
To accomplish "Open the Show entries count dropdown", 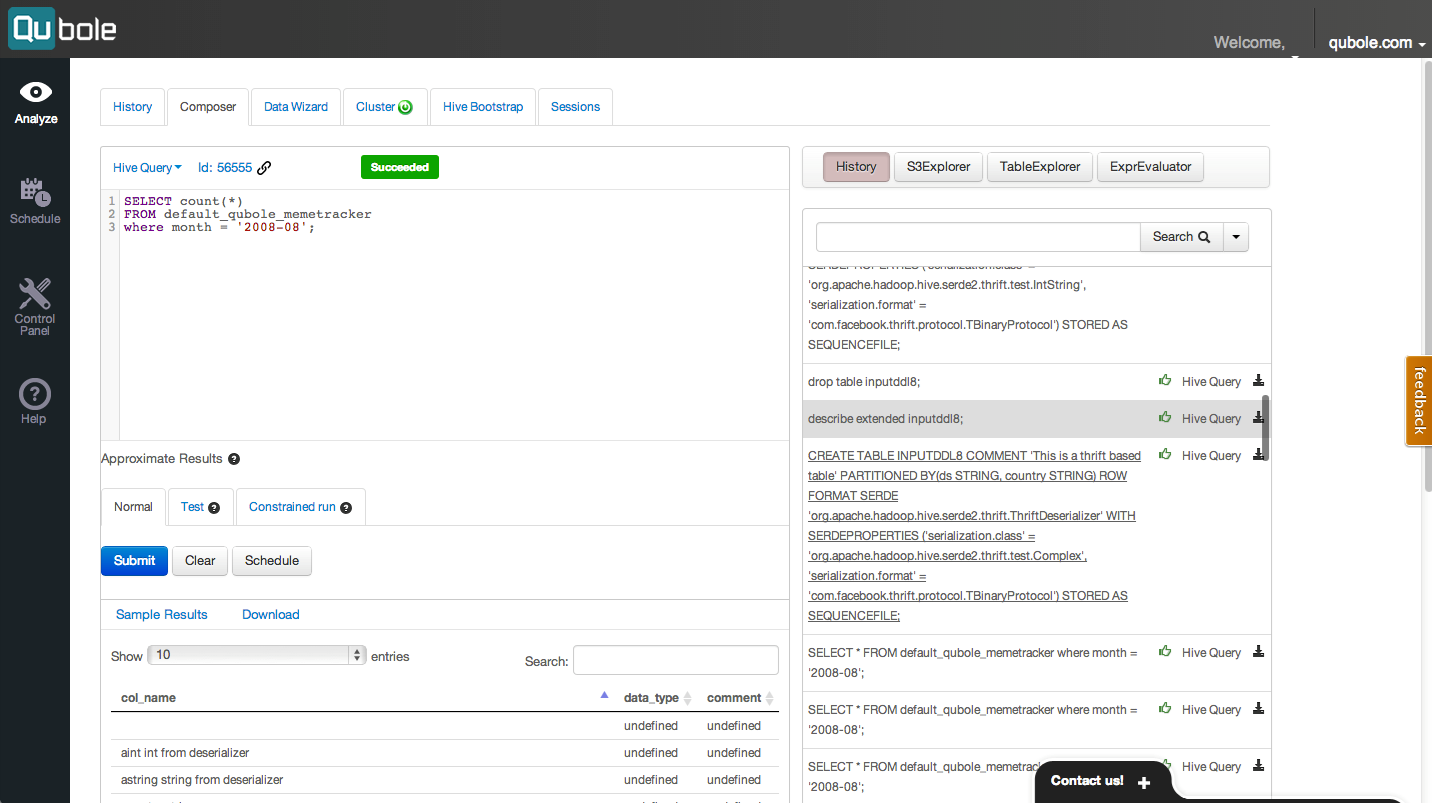I will coord(257,655).
